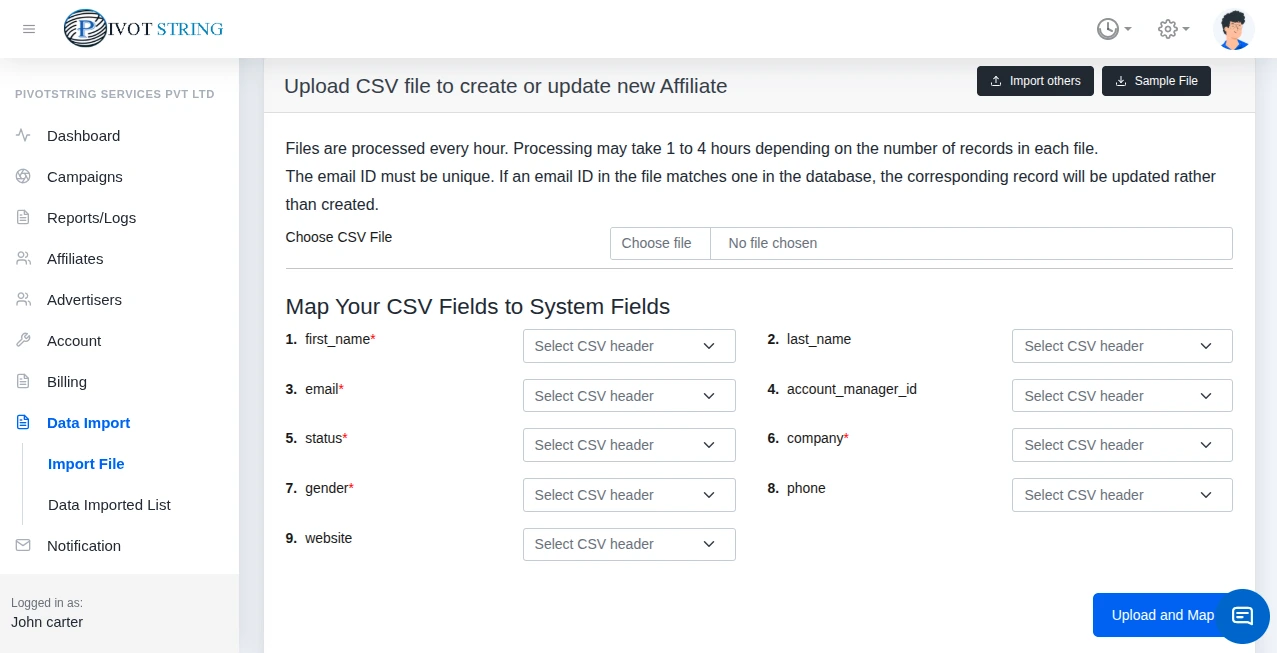Click Choose file to browse CSV
This screenshot has height=653, width=1277.
click(657, 243)
